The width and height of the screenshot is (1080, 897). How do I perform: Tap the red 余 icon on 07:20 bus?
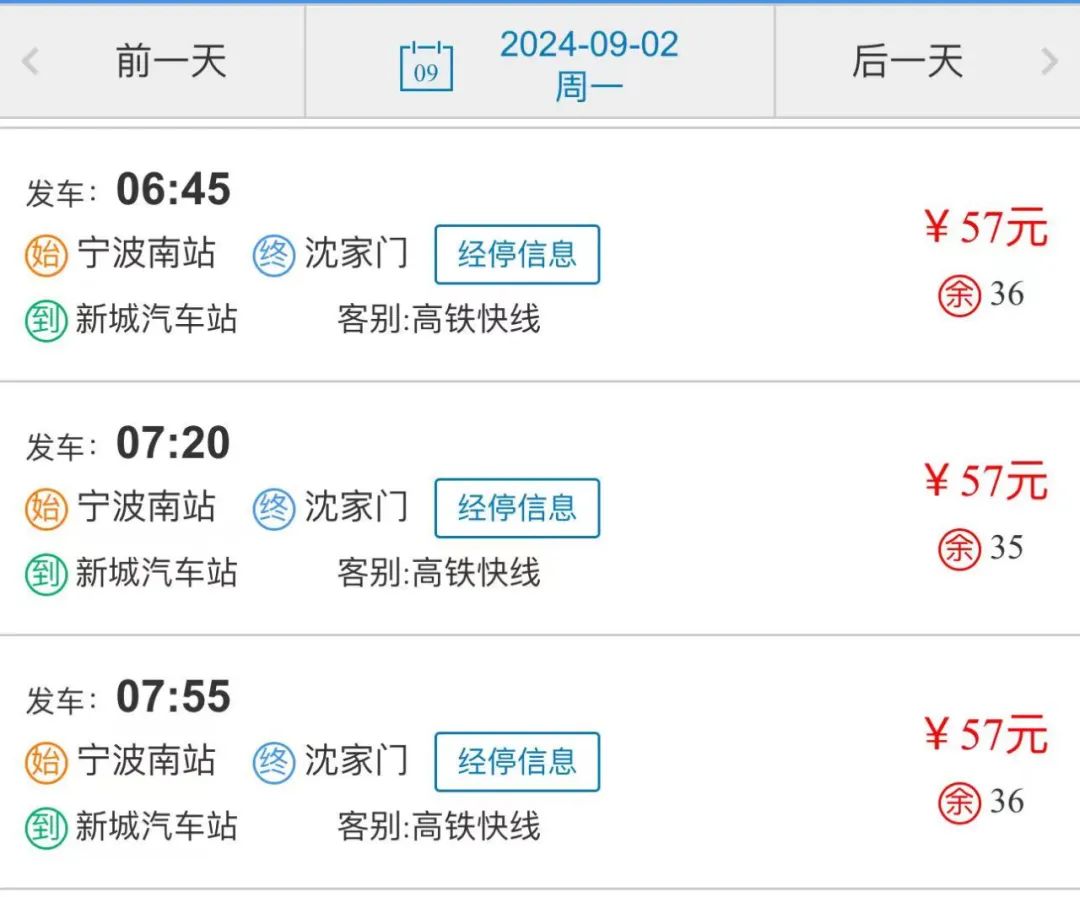[x=959, y=549]
